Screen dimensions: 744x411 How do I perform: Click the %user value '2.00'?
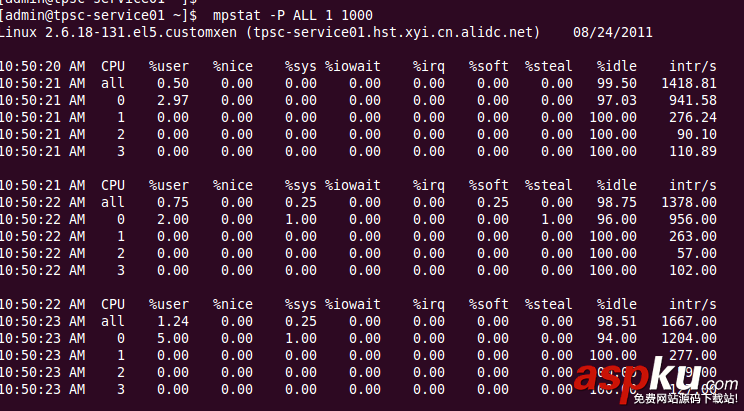click(x=173, y=220)
